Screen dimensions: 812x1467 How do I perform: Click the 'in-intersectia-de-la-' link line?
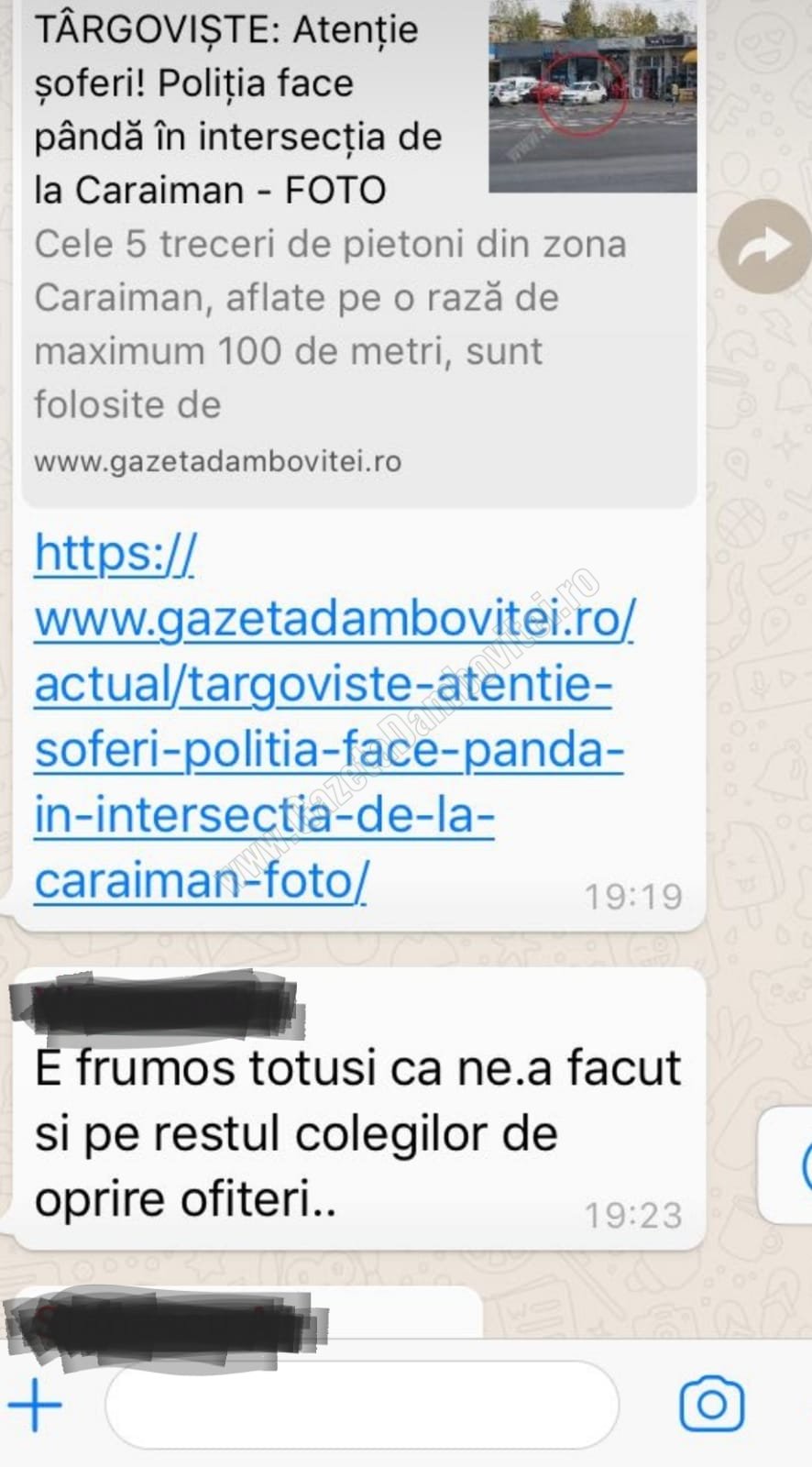coord(264,815)
